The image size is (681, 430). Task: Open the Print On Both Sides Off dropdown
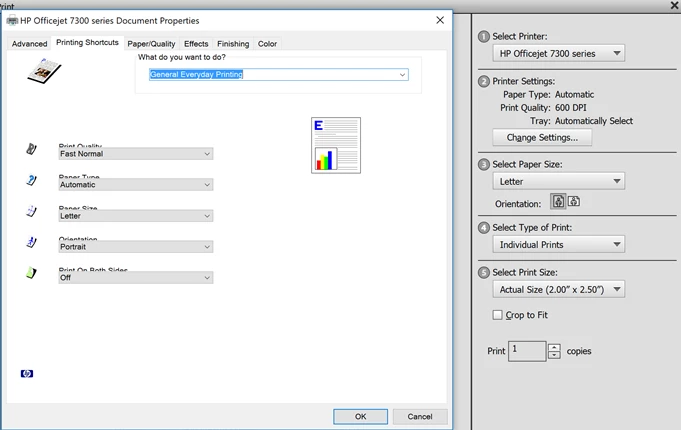tap(136, 278)
